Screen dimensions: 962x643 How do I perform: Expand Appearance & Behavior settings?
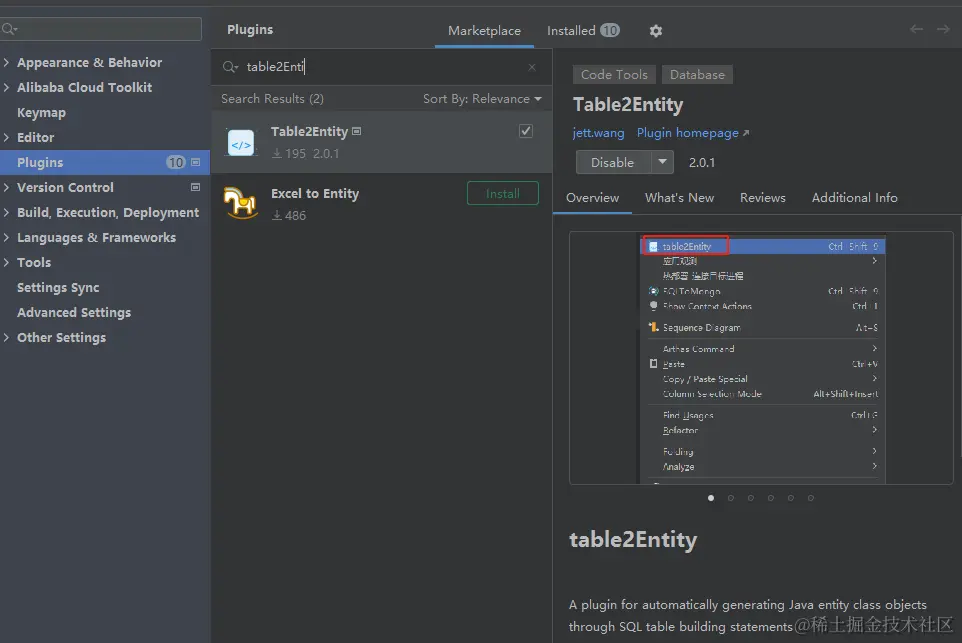click(6, 63)
